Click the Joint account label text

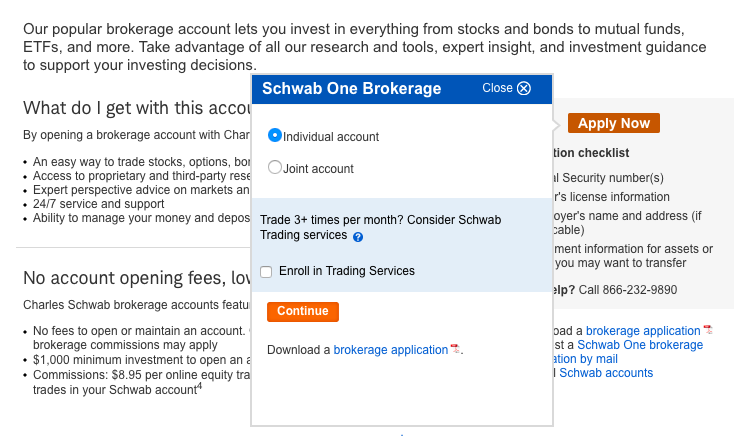click(318, 169)
